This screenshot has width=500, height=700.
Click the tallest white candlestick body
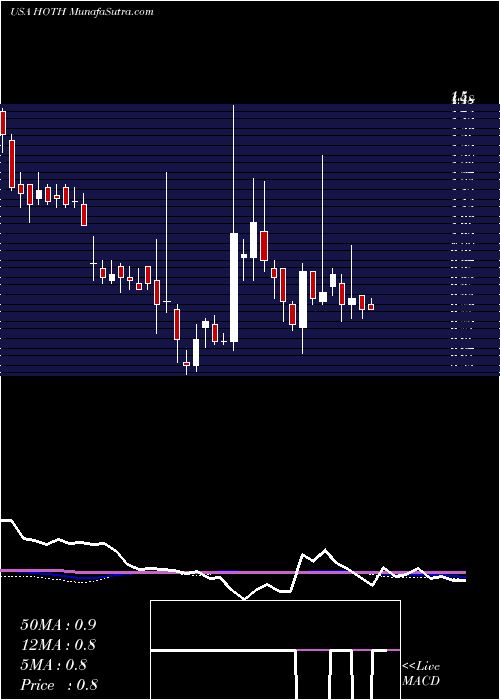tap(234, 288)
